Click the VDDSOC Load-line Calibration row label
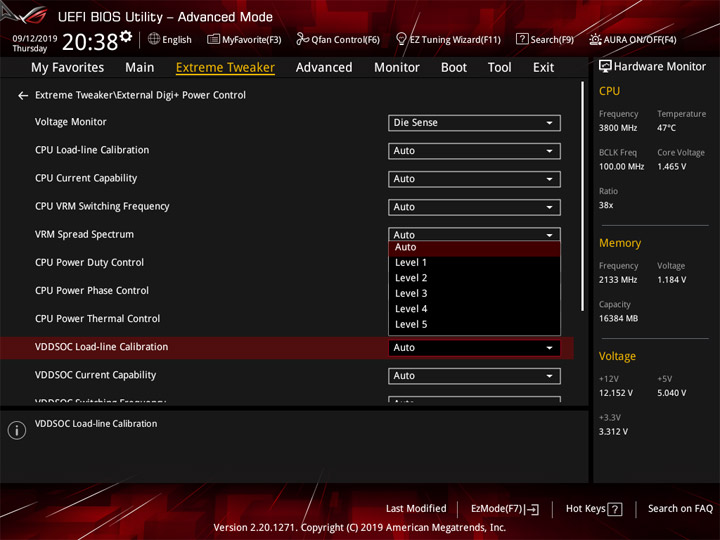 (x=101, y=347)
